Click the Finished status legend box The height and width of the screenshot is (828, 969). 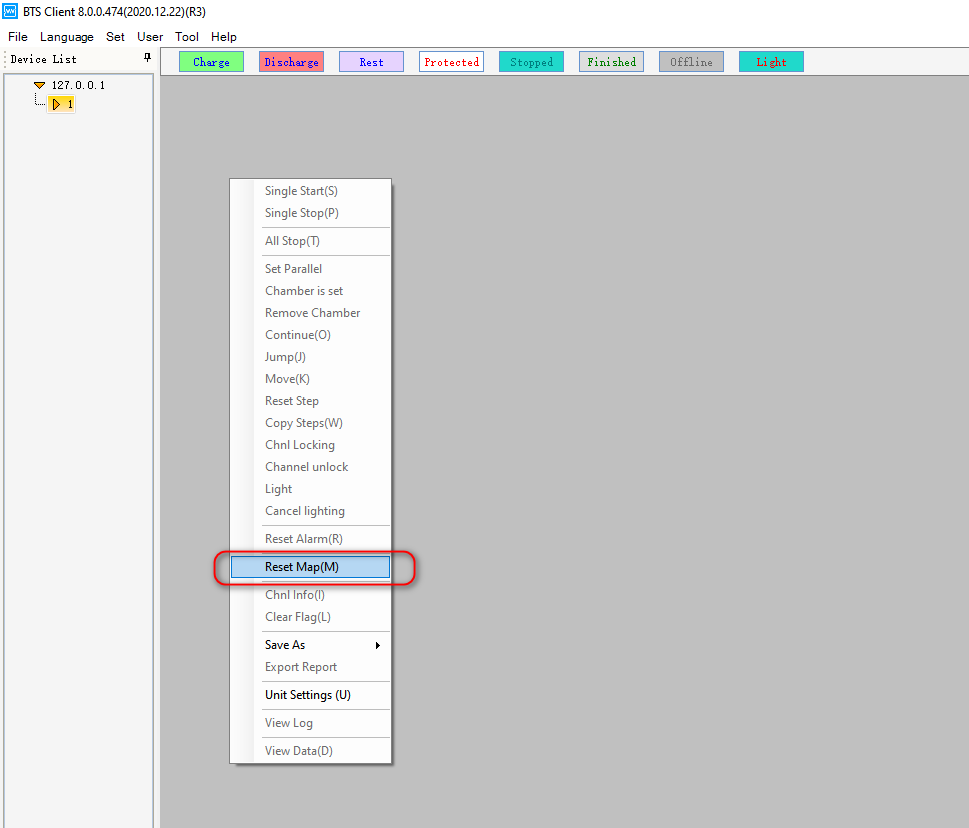[611, 62]
